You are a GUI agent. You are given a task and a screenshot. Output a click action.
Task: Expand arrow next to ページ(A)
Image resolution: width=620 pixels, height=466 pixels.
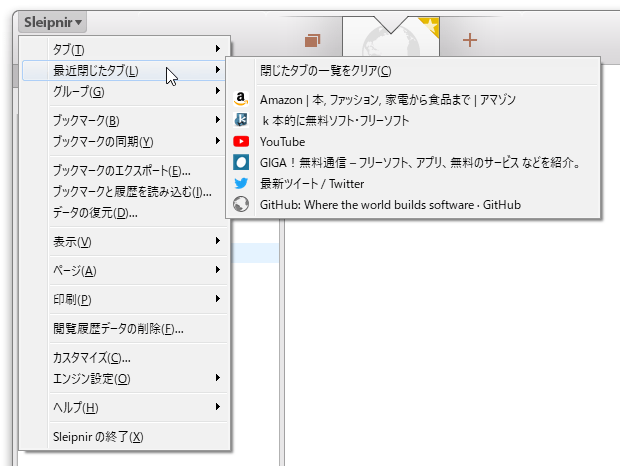point(218,270)
